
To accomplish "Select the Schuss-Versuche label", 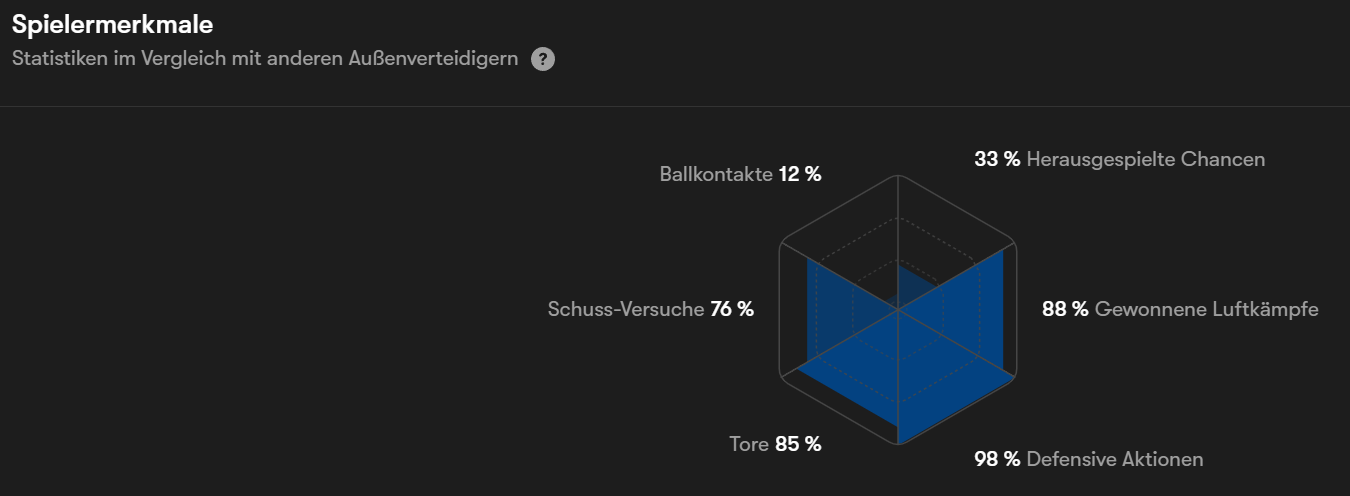I will [626, 309].
